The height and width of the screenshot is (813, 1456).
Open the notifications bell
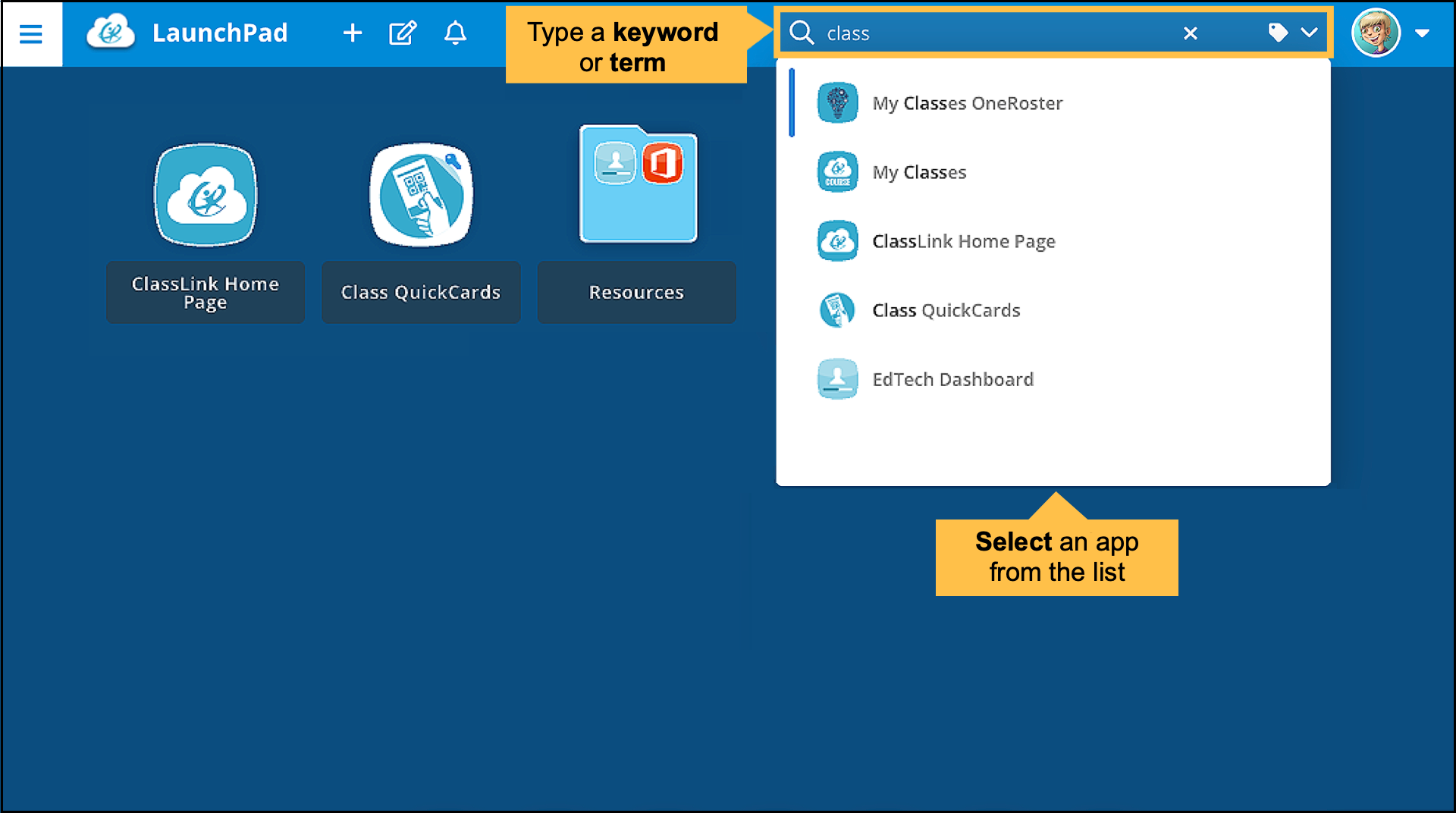click(455, 33)
